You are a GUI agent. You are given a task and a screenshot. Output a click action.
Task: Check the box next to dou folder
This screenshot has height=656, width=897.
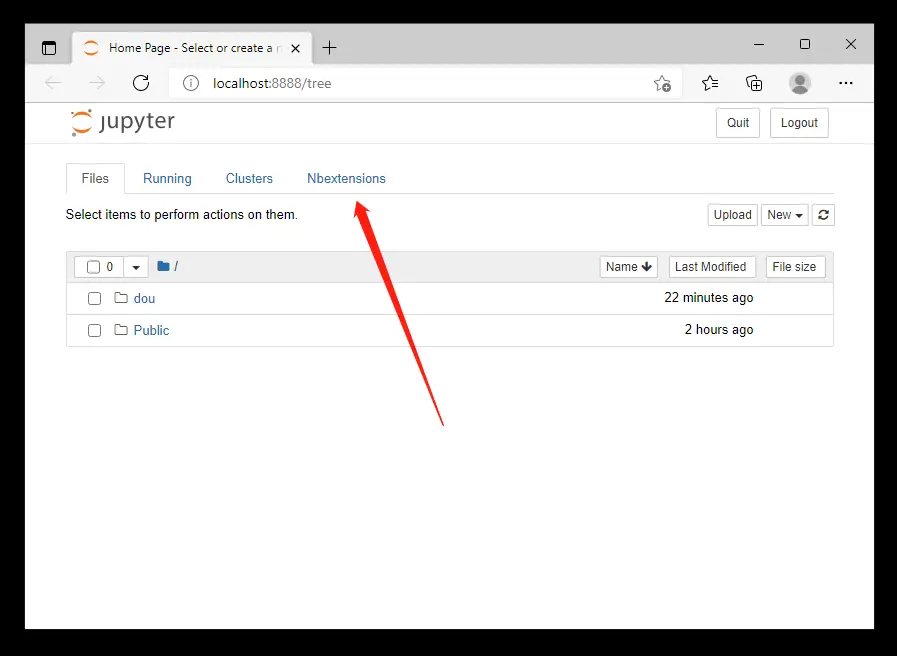[94, 298]
